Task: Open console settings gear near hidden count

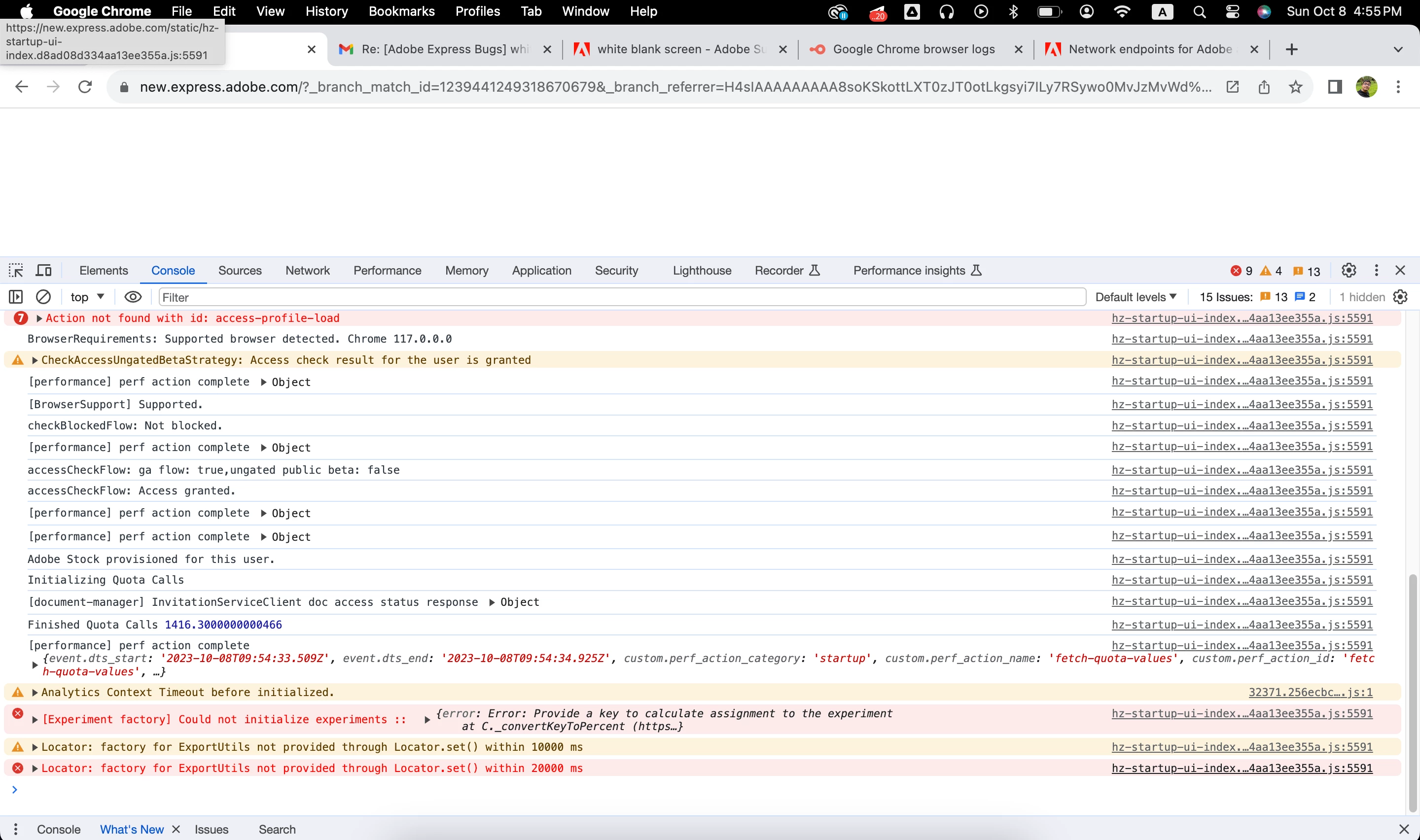Action: click(1400, 297)
